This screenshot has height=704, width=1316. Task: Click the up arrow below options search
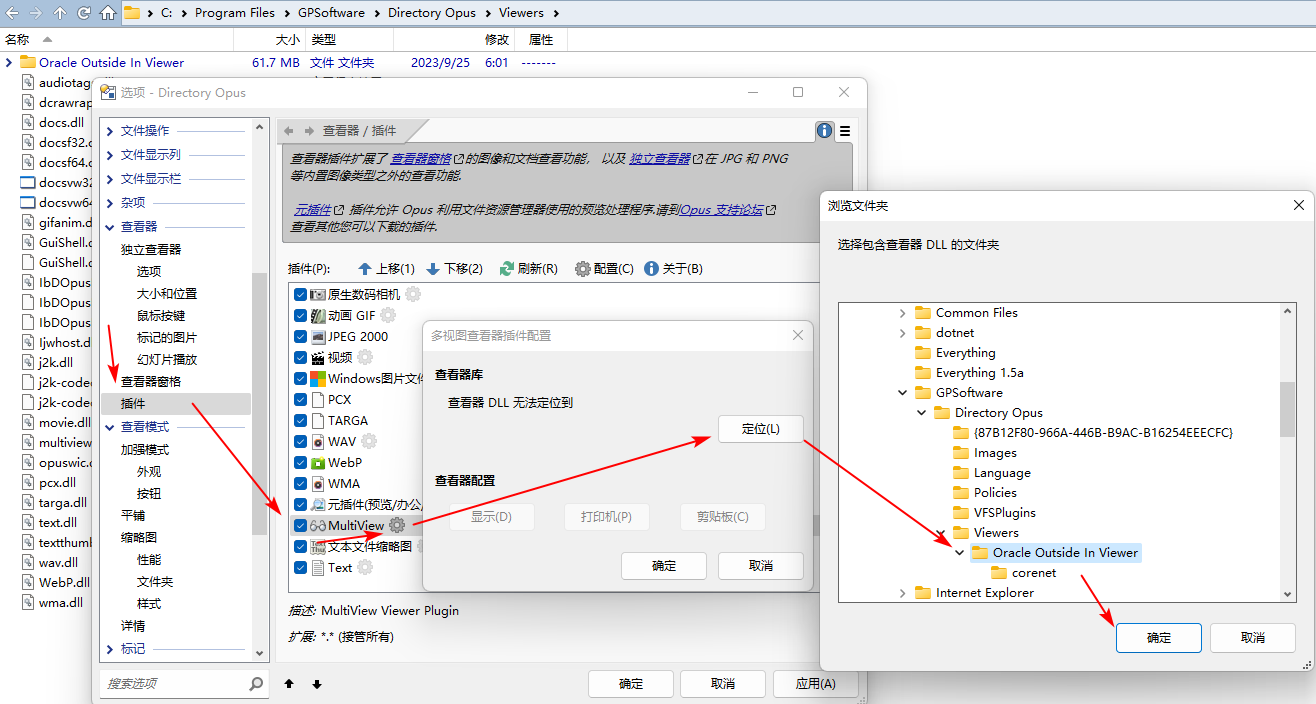pyautogui.click(x=289, y=684)
